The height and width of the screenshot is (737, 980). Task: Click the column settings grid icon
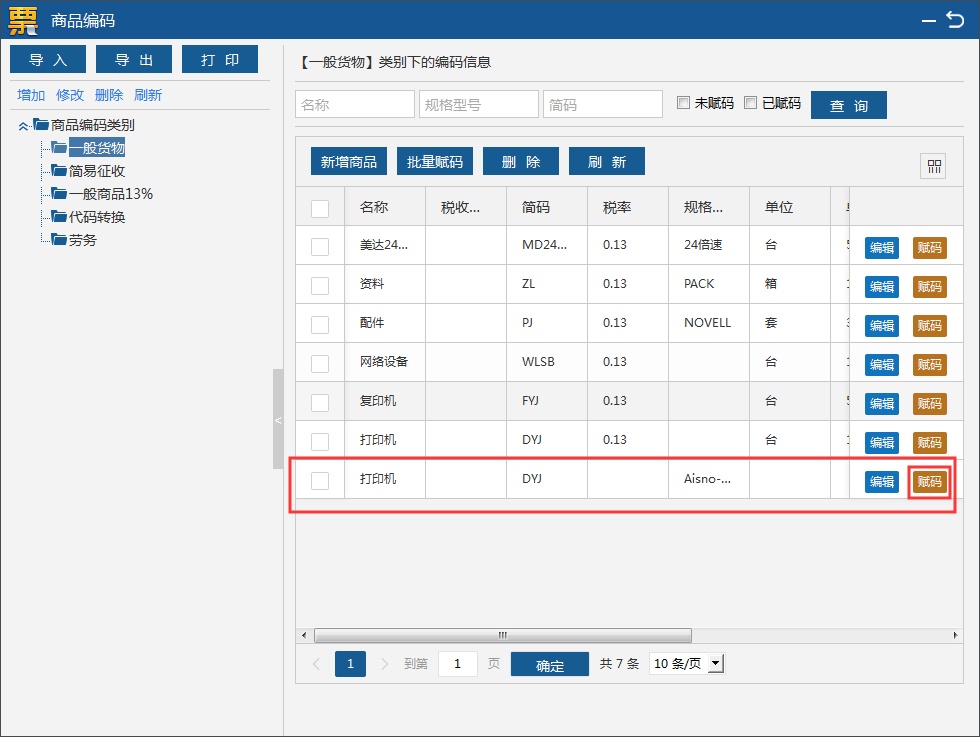[x=935, y=167]
